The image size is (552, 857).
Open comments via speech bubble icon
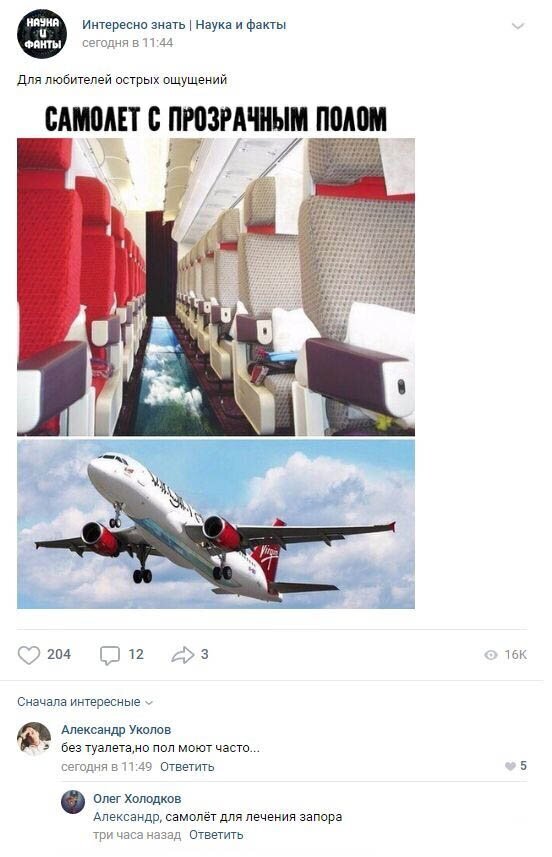[x=109, y=655]
